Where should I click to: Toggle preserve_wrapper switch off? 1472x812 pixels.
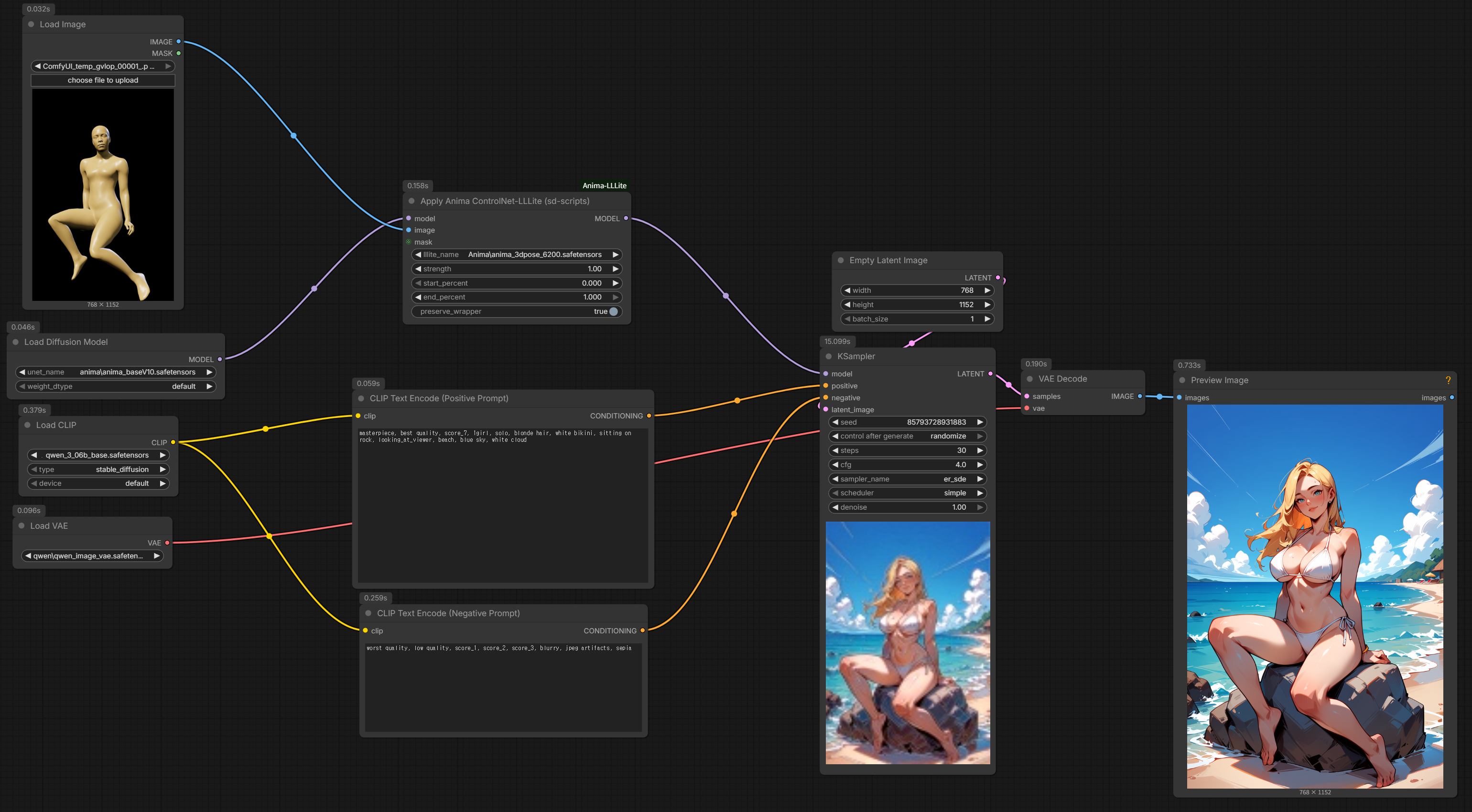614,312
